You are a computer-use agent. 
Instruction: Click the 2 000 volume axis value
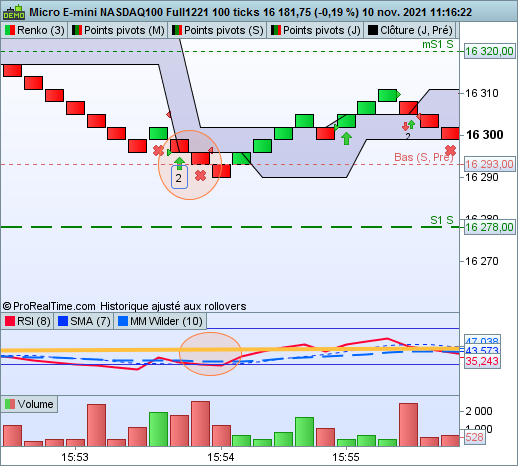click(478, 411)
